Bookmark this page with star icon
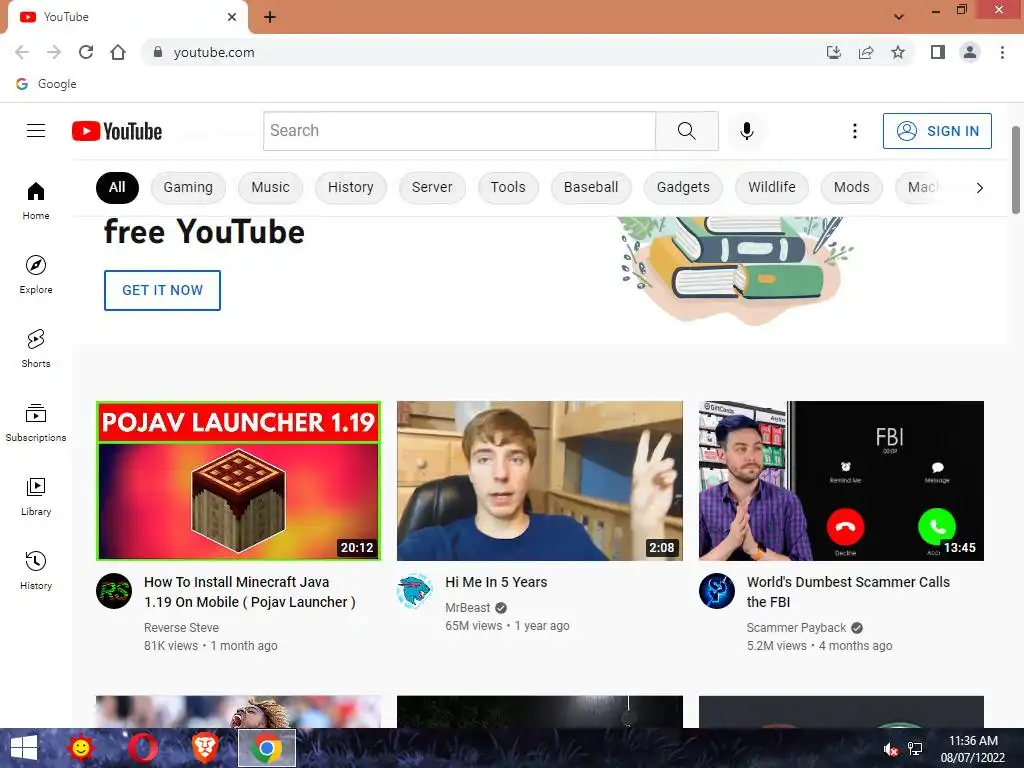1024x768 pixels. click(x=898, y=52)
